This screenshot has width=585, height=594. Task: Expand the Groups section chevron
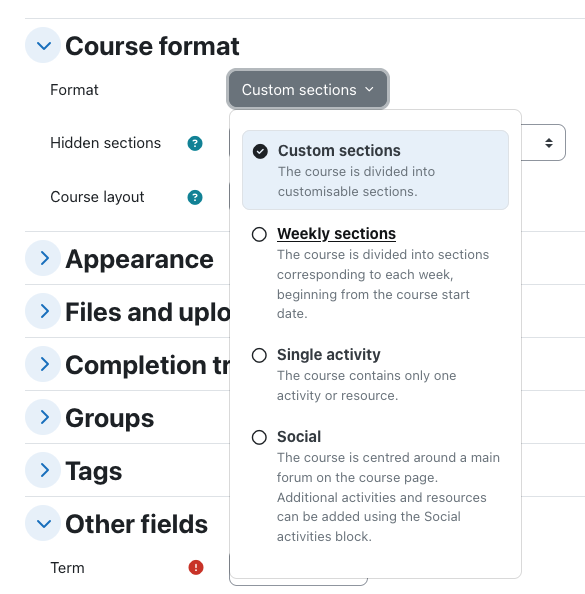(x=43, y=417)
